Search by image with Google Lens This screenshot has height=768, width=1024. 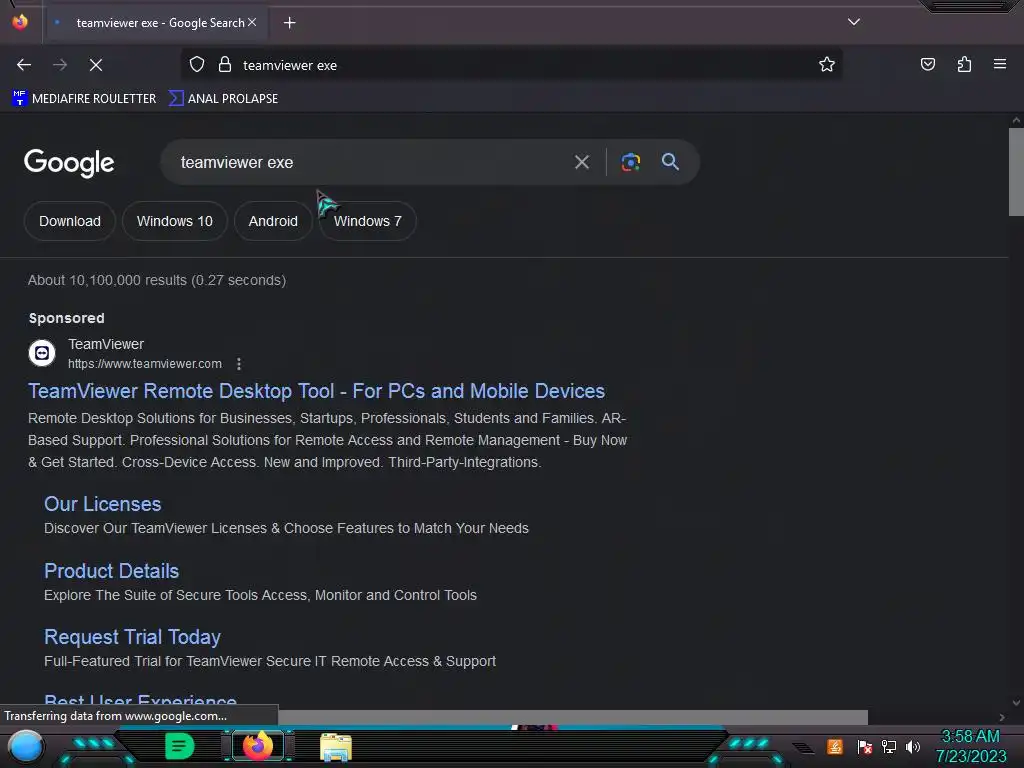(x=630, y=162)
